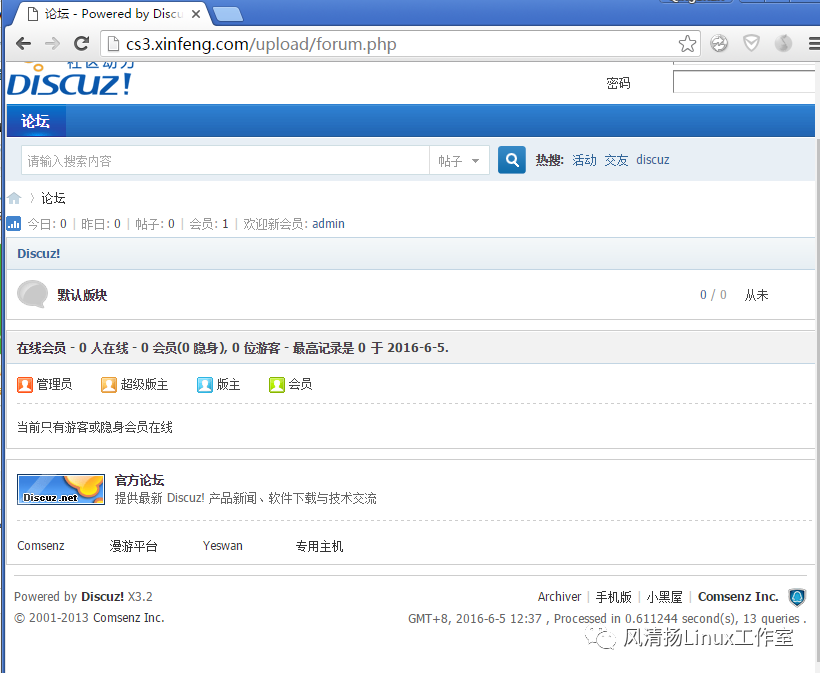820x673 pixels.
Task: Click the page icon in the address bar
Action: 112,44
